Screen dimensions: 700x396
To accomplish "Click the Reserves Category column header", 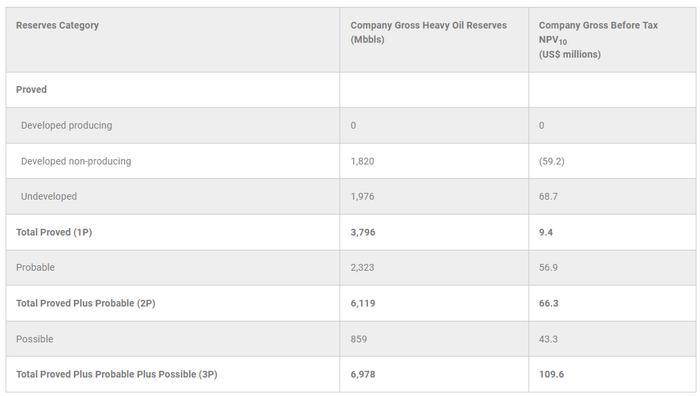I will (57, 25).
